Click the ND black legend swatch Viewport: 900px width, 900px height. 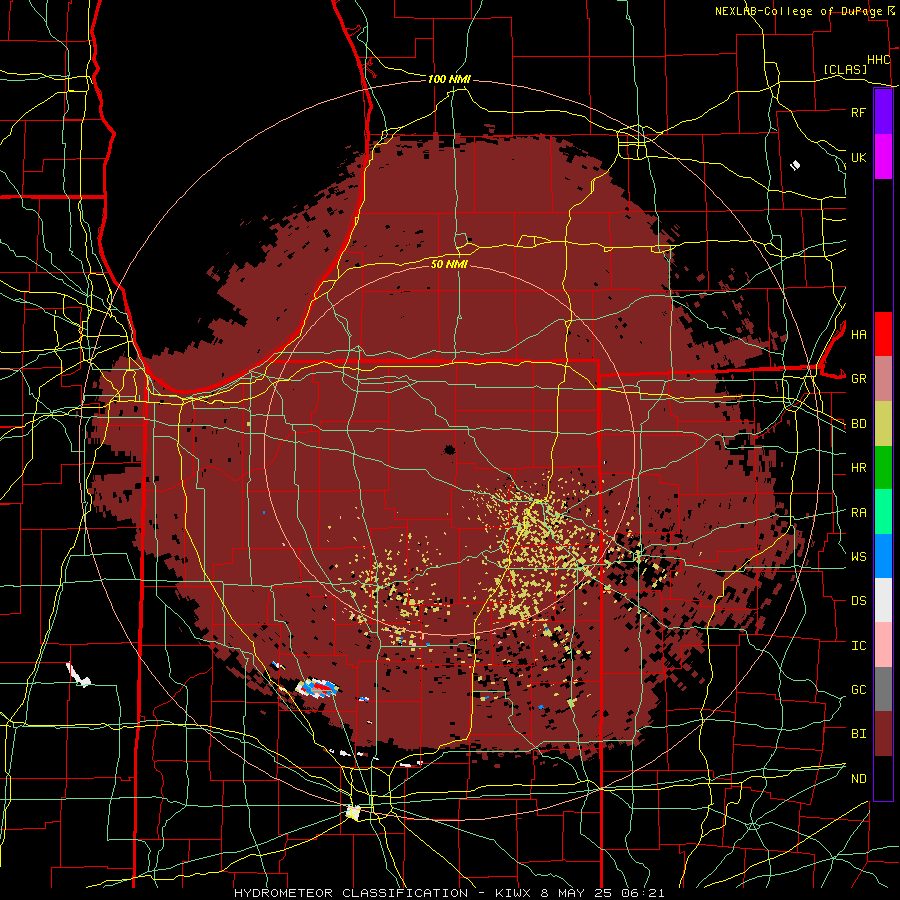coord(883,778)
